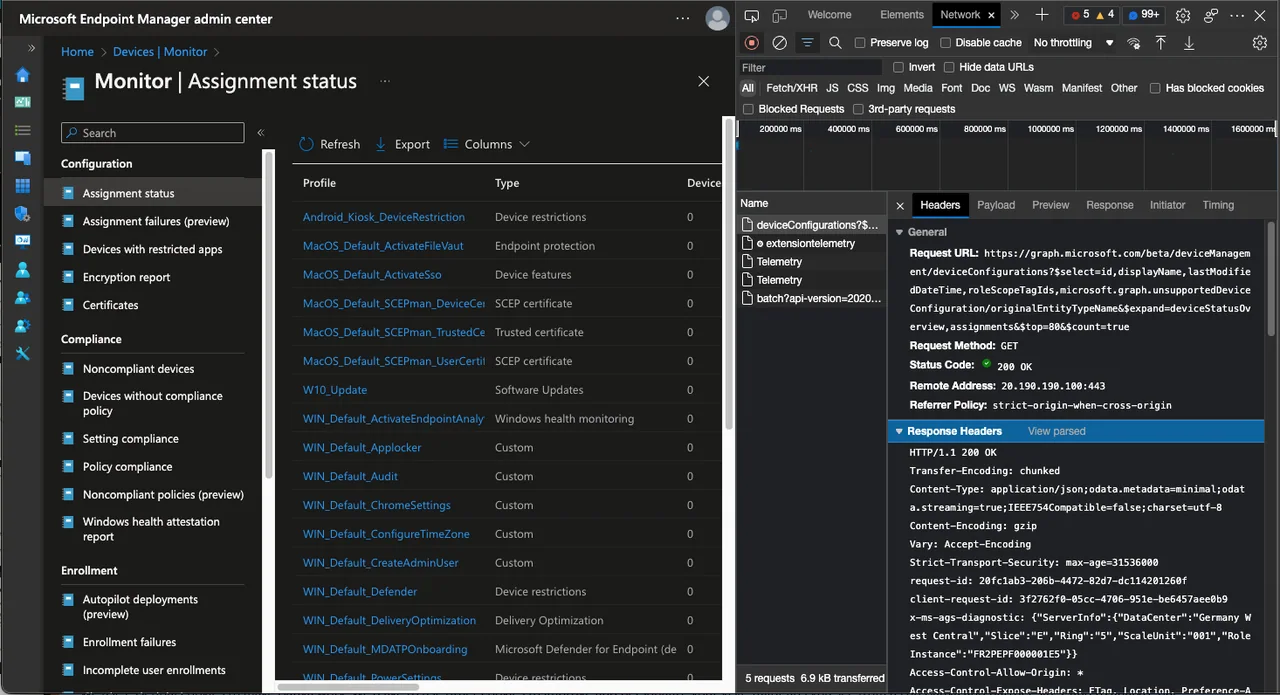Check Has blocked cookies checkbox
Image resolution: width=1280 pixels, height=695 pixels.
pos(1155,88)
